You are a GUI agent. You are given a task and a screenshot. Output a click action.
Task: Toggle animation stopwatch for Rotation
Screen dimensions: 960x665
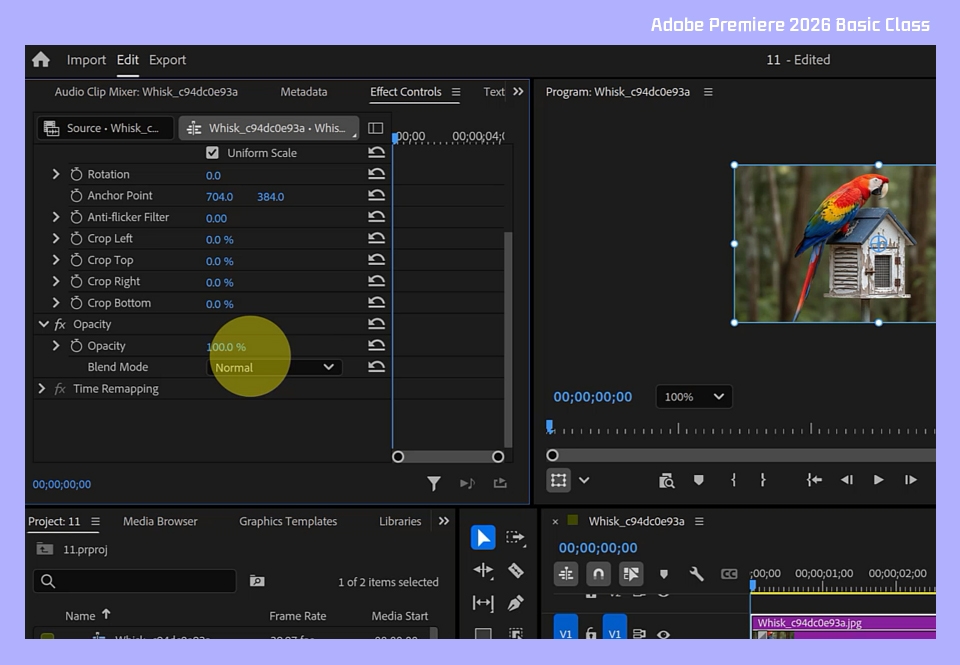tap(76, 175)
